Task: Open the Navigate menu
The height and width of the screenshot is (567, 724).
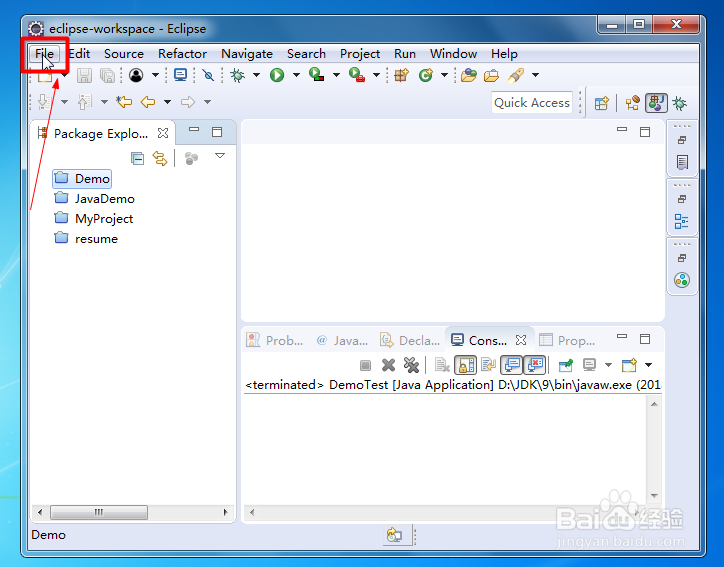Action: pyautogui.click(x=247, y=54)
